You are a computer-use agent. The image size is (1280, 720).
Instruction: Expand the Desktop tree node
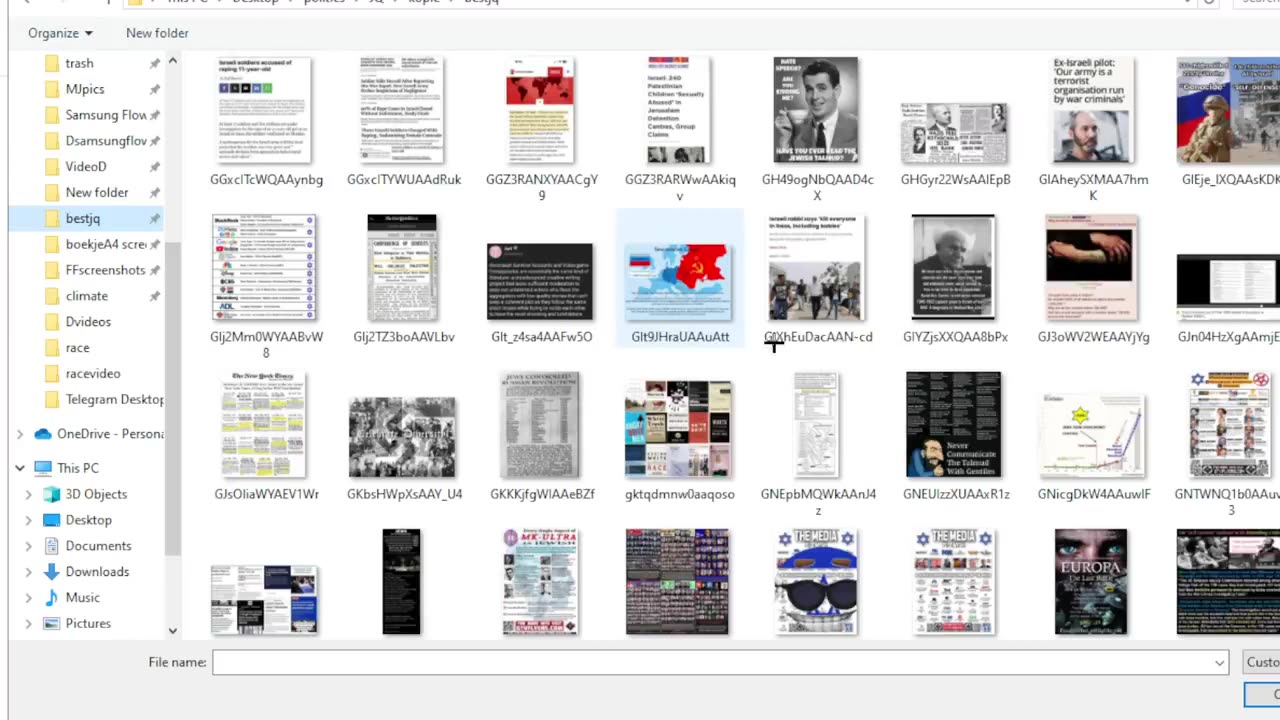pyautogui.click(x=29, y=520)
